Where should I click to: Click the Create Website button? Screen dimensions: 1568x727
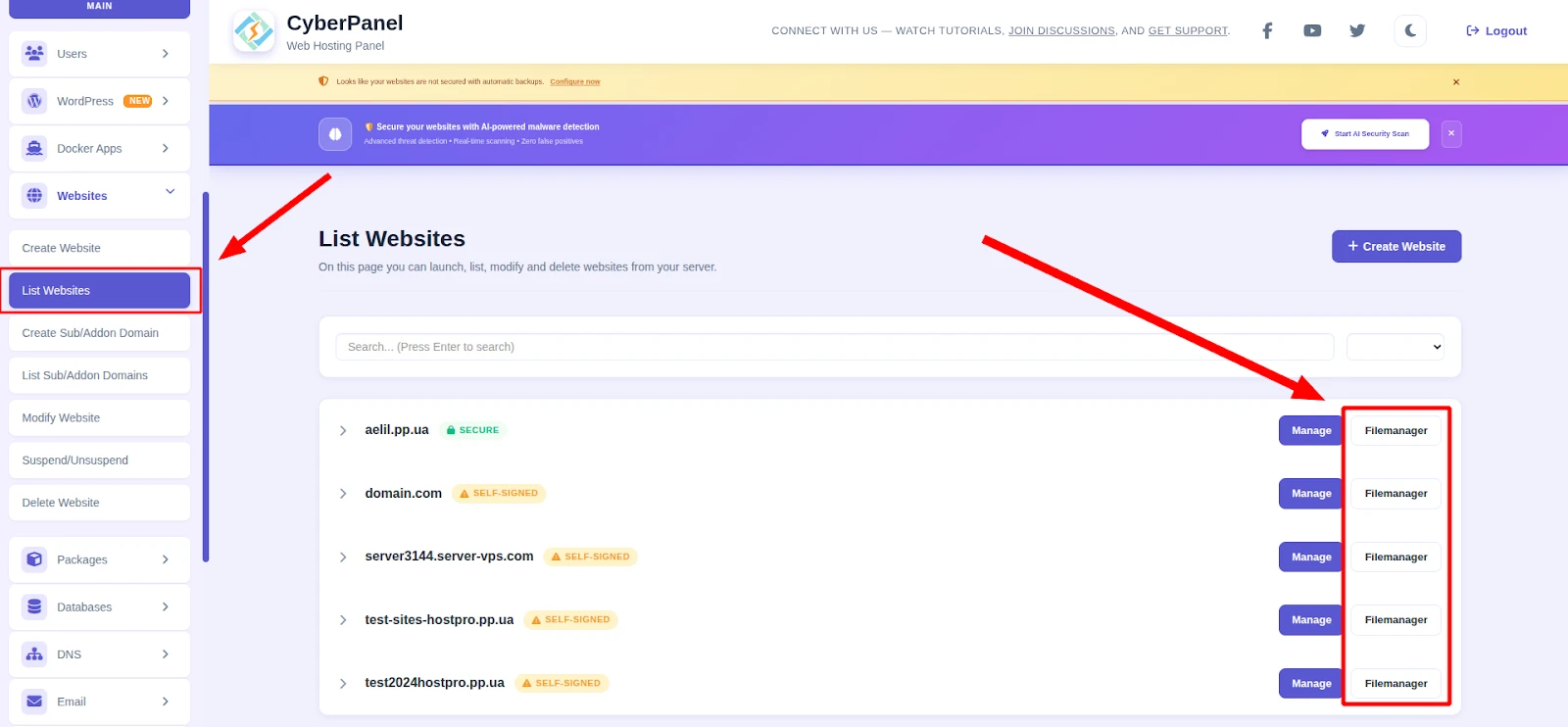(x=1396, y=246)
